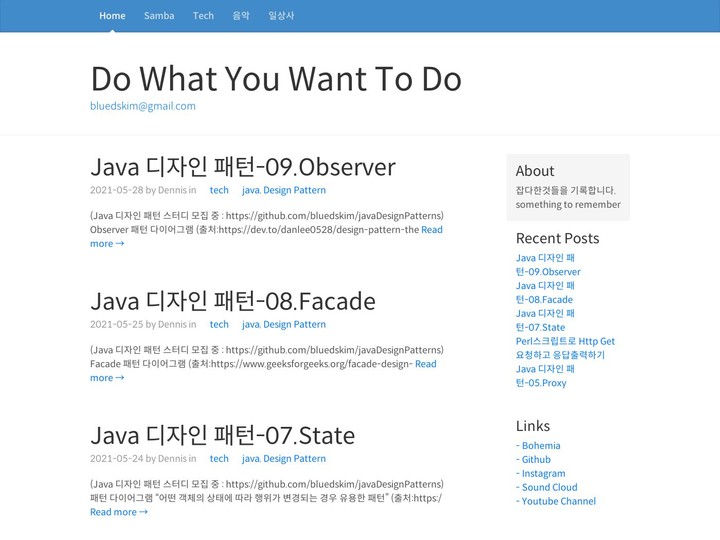Open post title Java 디자인 패턴-07.State

223,435
